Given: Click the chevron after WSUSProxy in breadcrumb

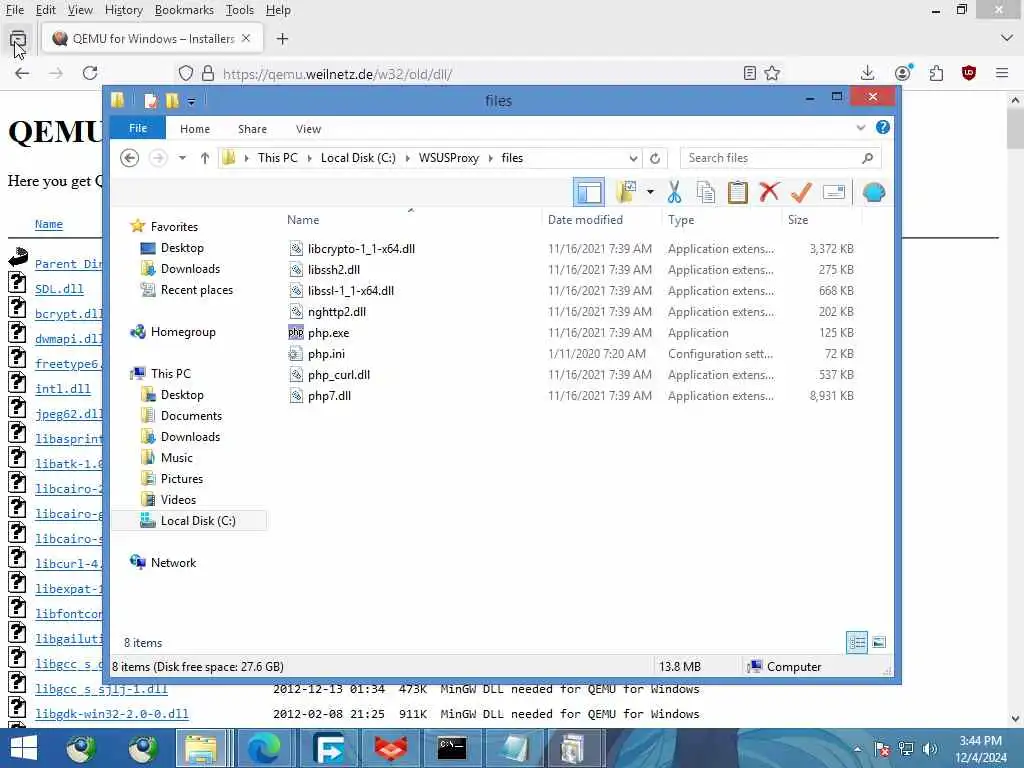Looking at the screenshot, I should point(490,158).
